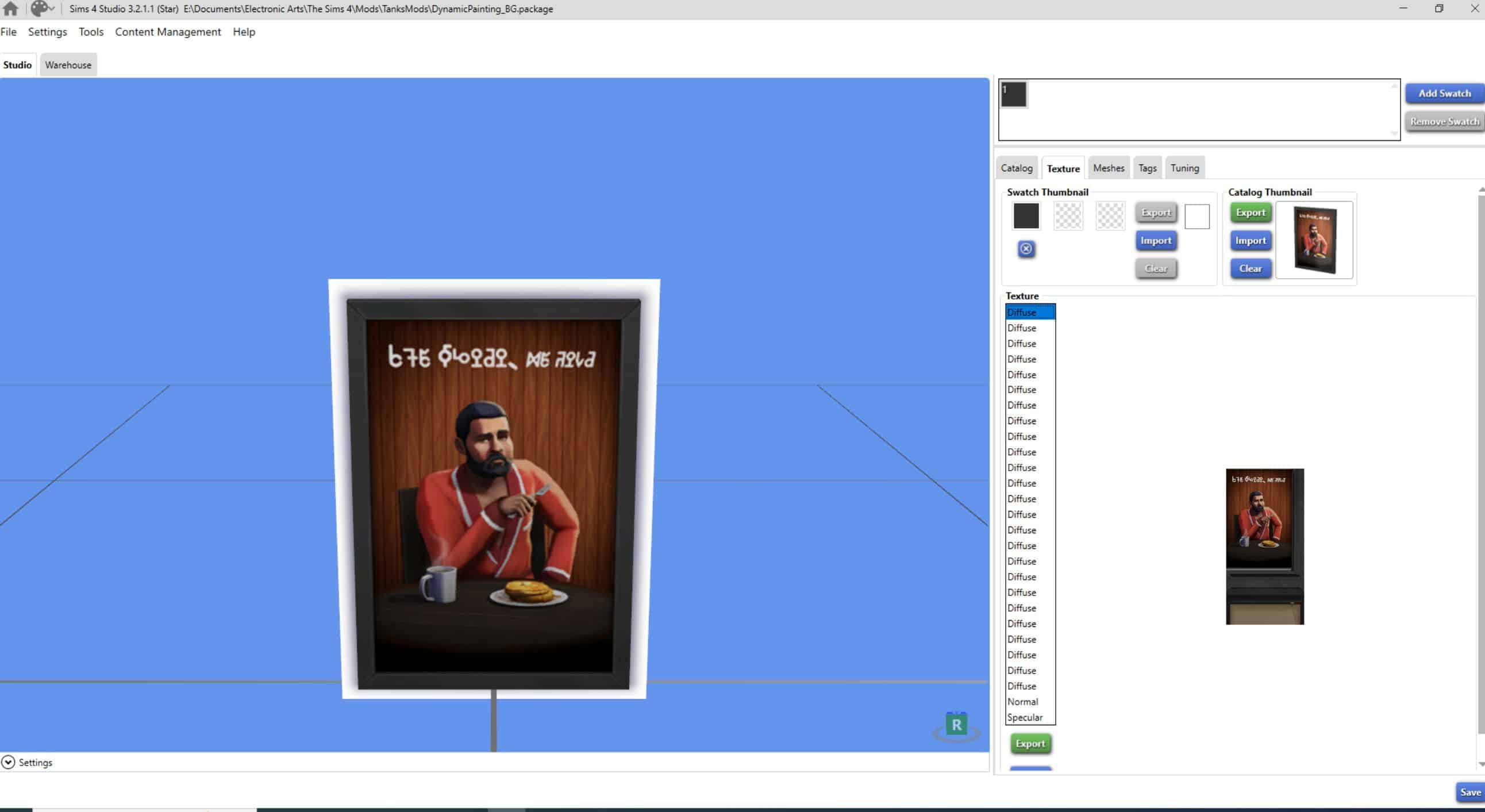Image resolution: width=1485 pixels, height=812 pixels.
Task: Click the green catalog thumbnail Export button
Action: (x=1250, y=213)
